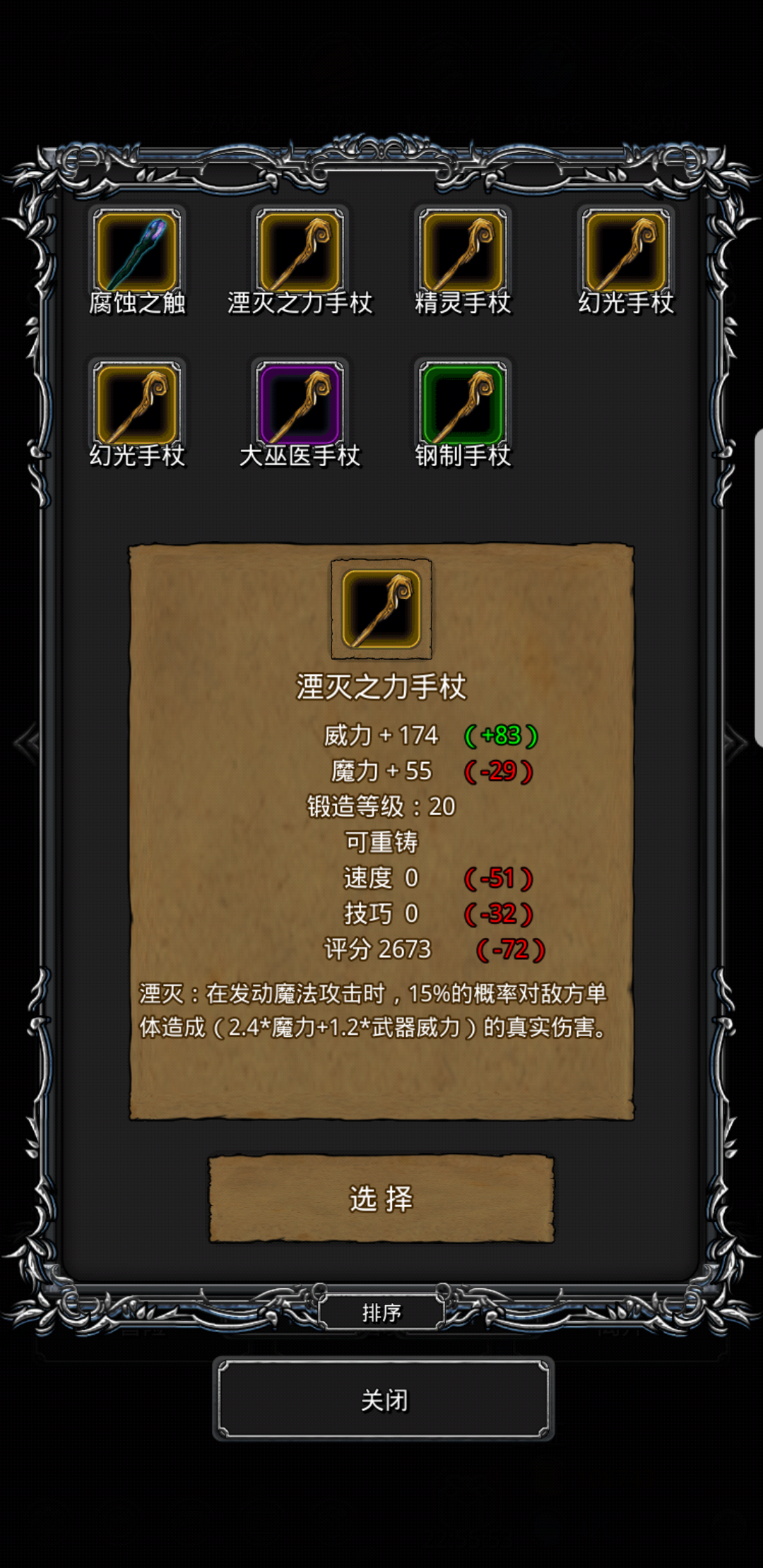763x1568 pixels.
Task: Tap the 锻造等级：20 line
Action: point(381,807)
